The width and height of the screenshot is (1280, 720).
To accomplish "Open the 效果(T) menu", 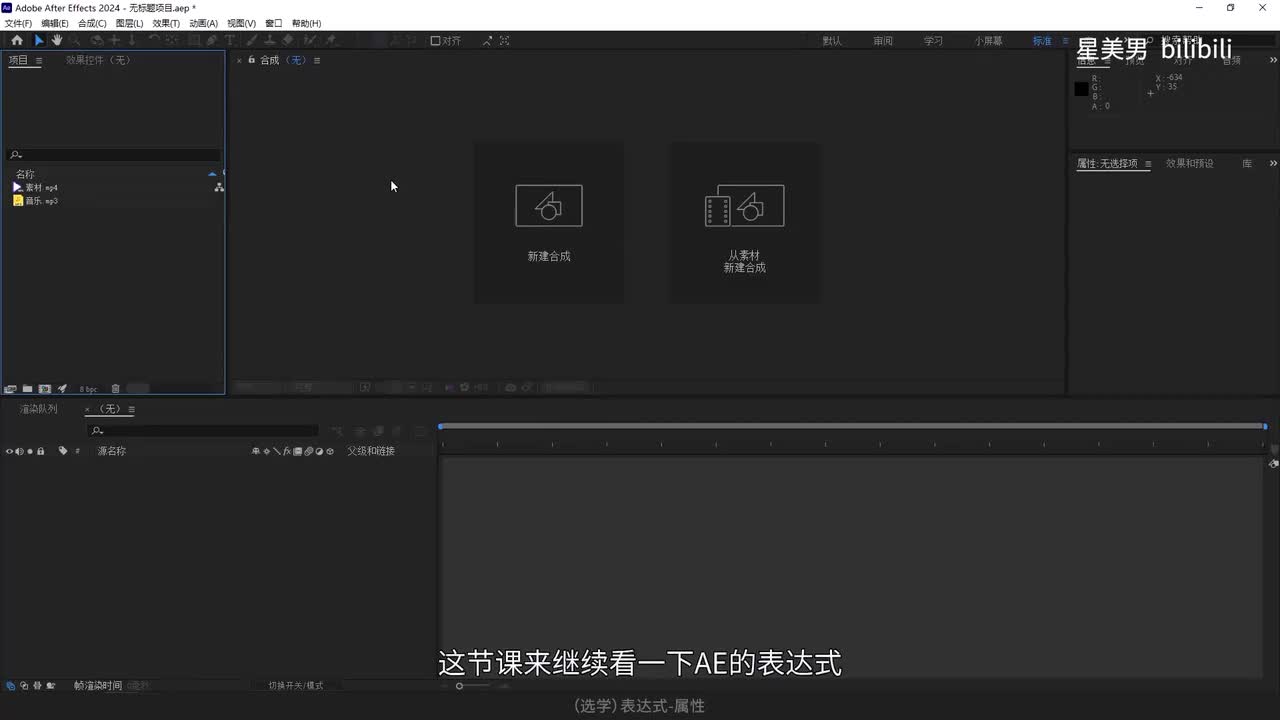I will coord(166,23).
